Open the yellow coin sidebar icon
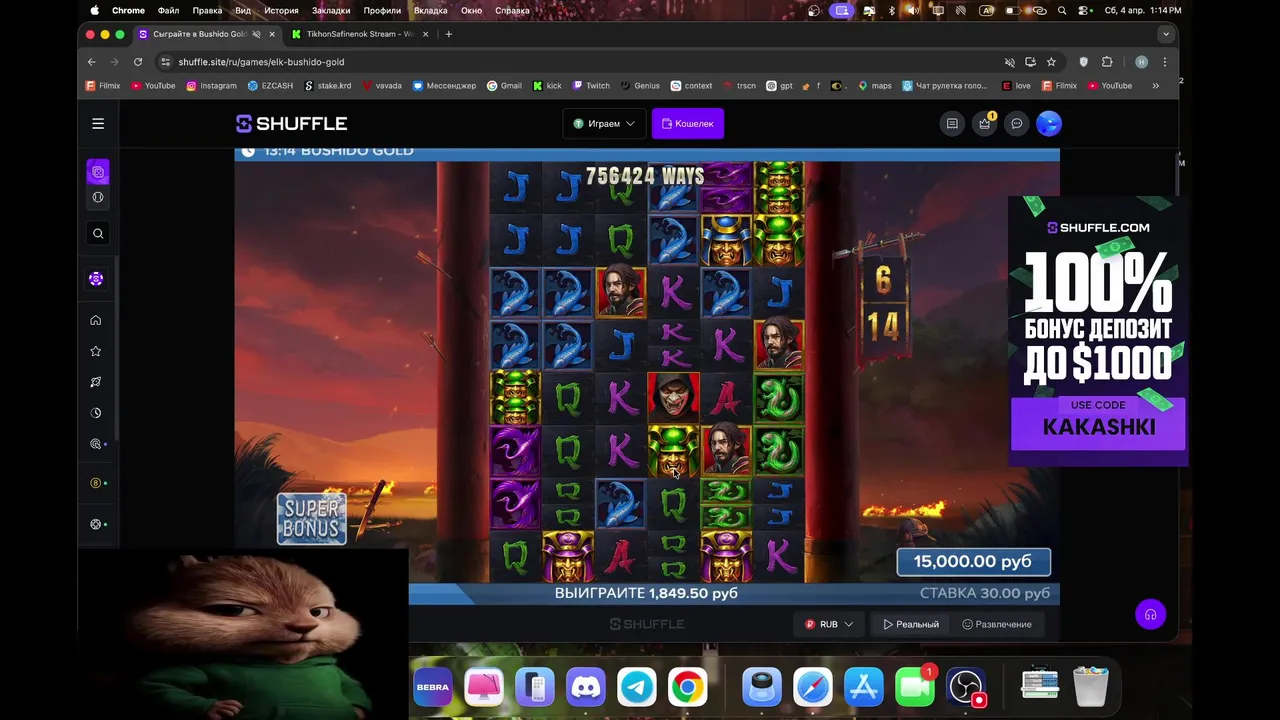 click(x=97, y=483)
